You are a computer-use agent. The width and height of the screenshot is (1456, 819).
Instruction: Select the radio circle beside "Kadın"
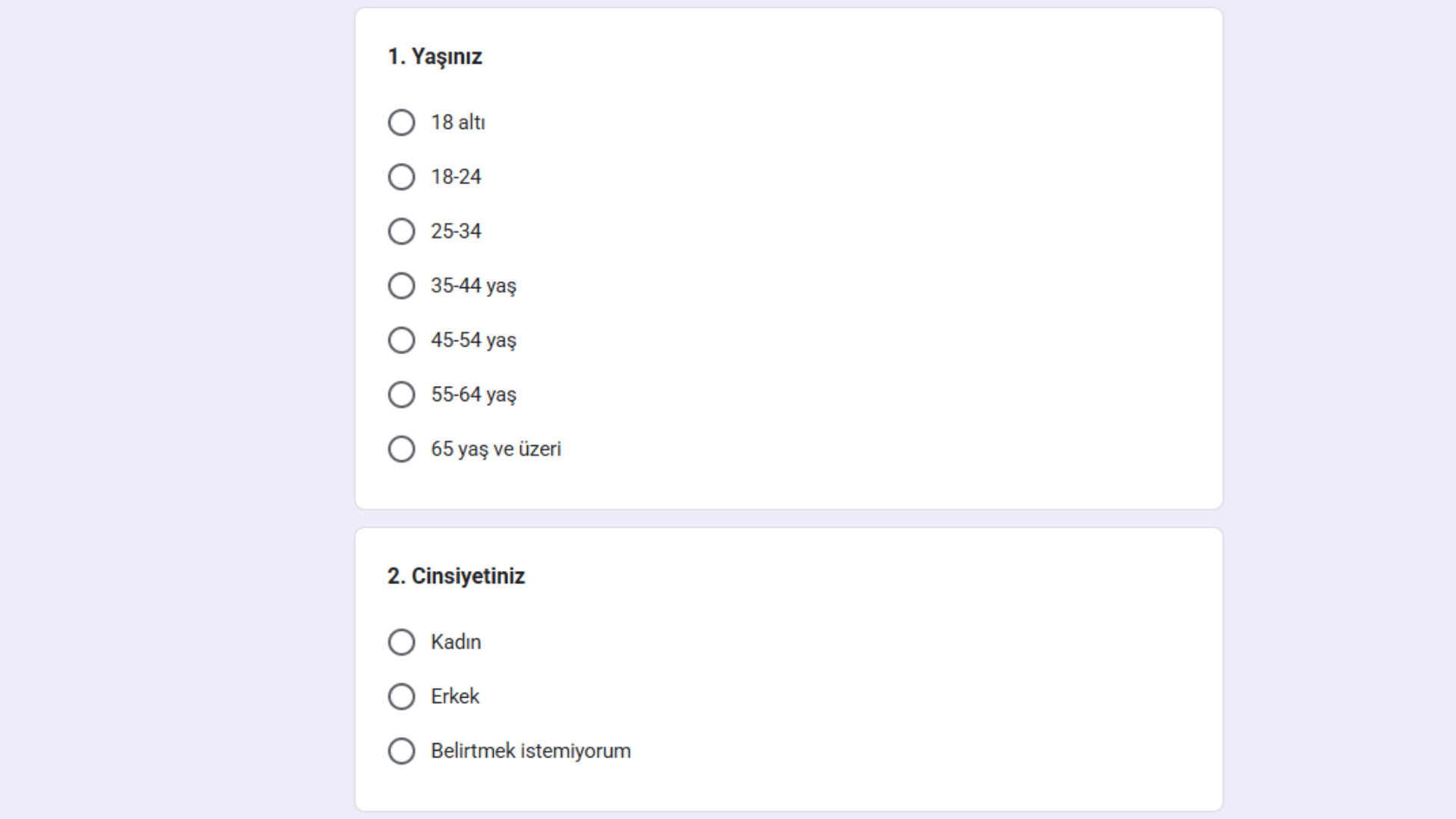click(x=401, y=642)
